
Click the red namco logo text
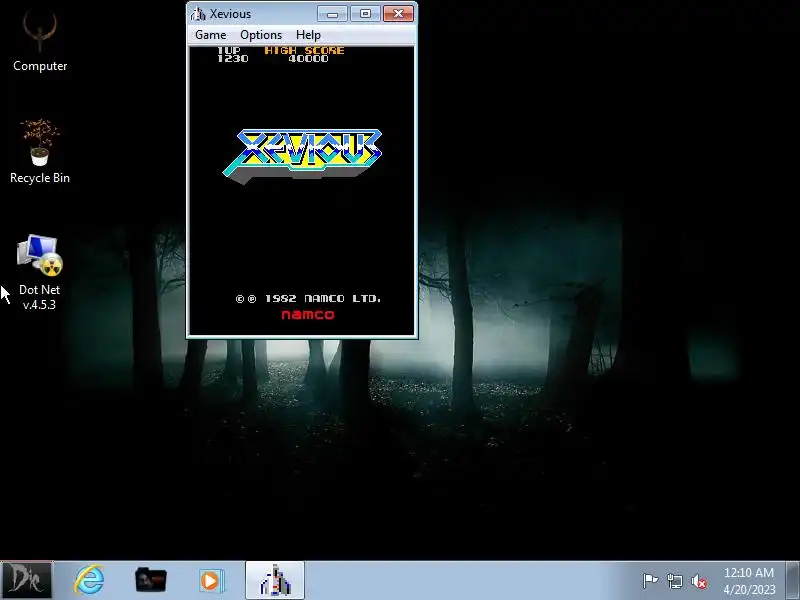point(308,315)
